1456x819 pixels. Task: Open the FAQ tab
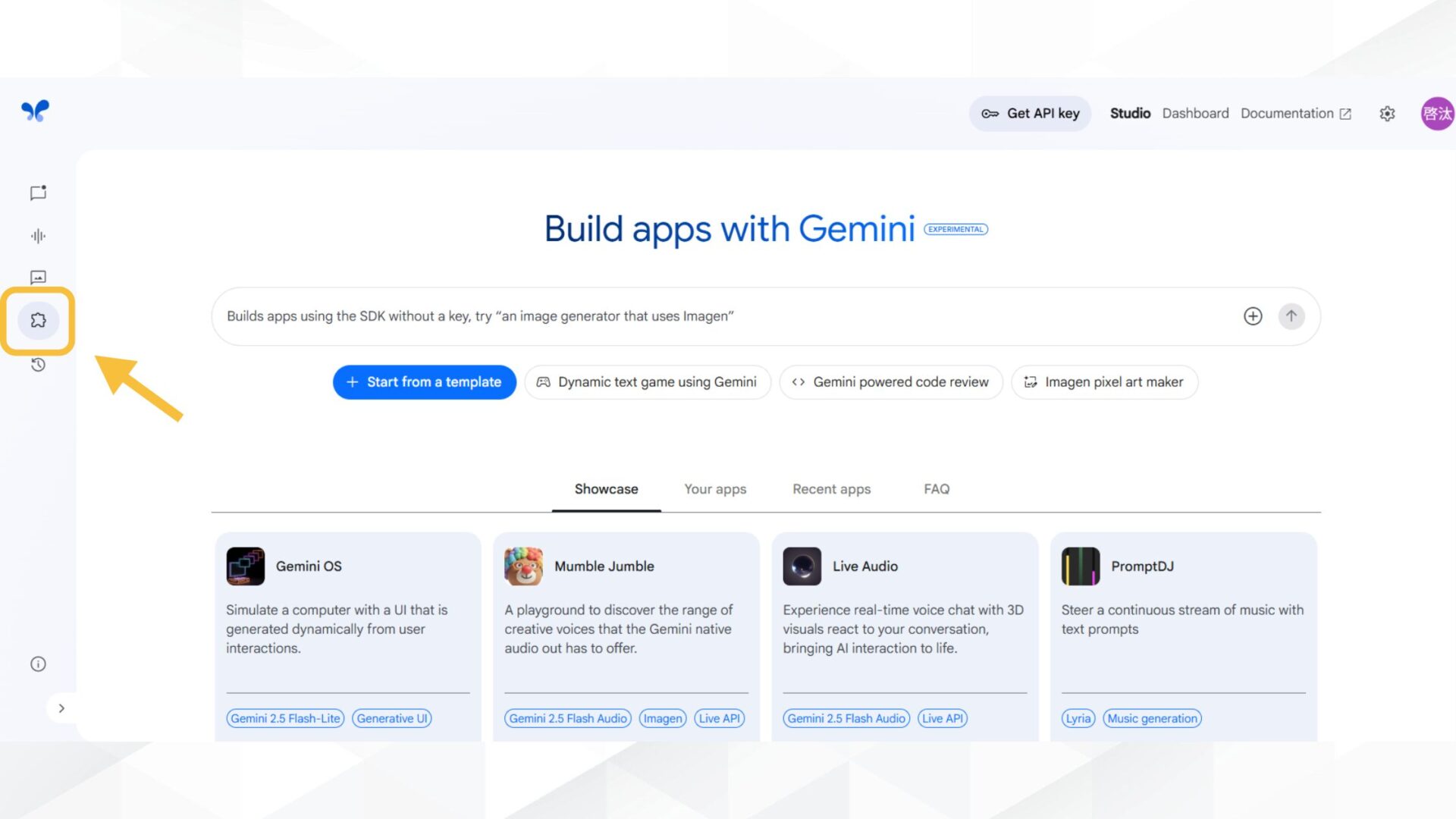click(936, 489)
